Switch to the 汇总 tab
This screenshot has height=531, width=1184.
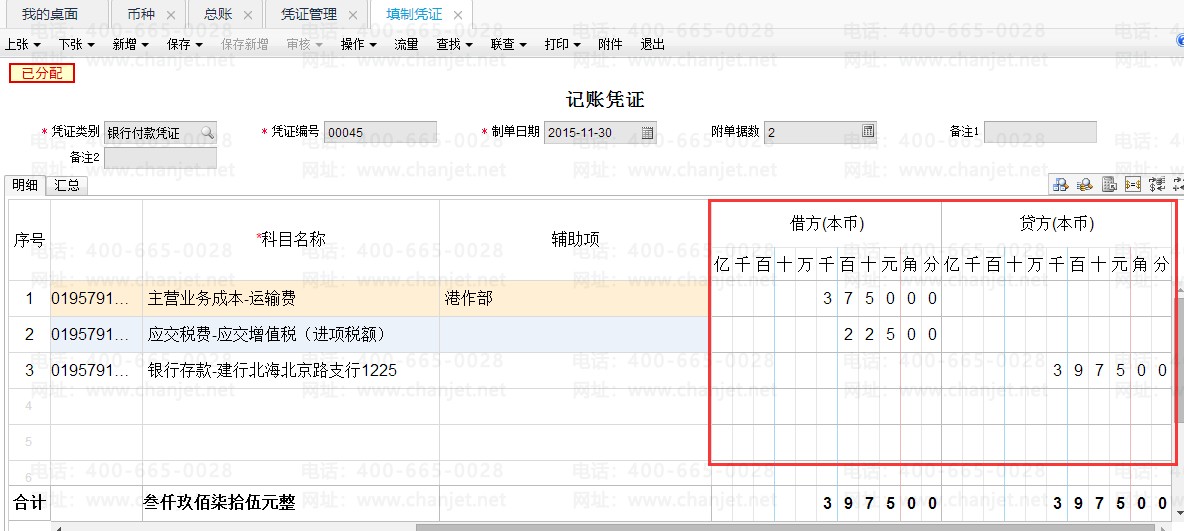coord(67,185)
